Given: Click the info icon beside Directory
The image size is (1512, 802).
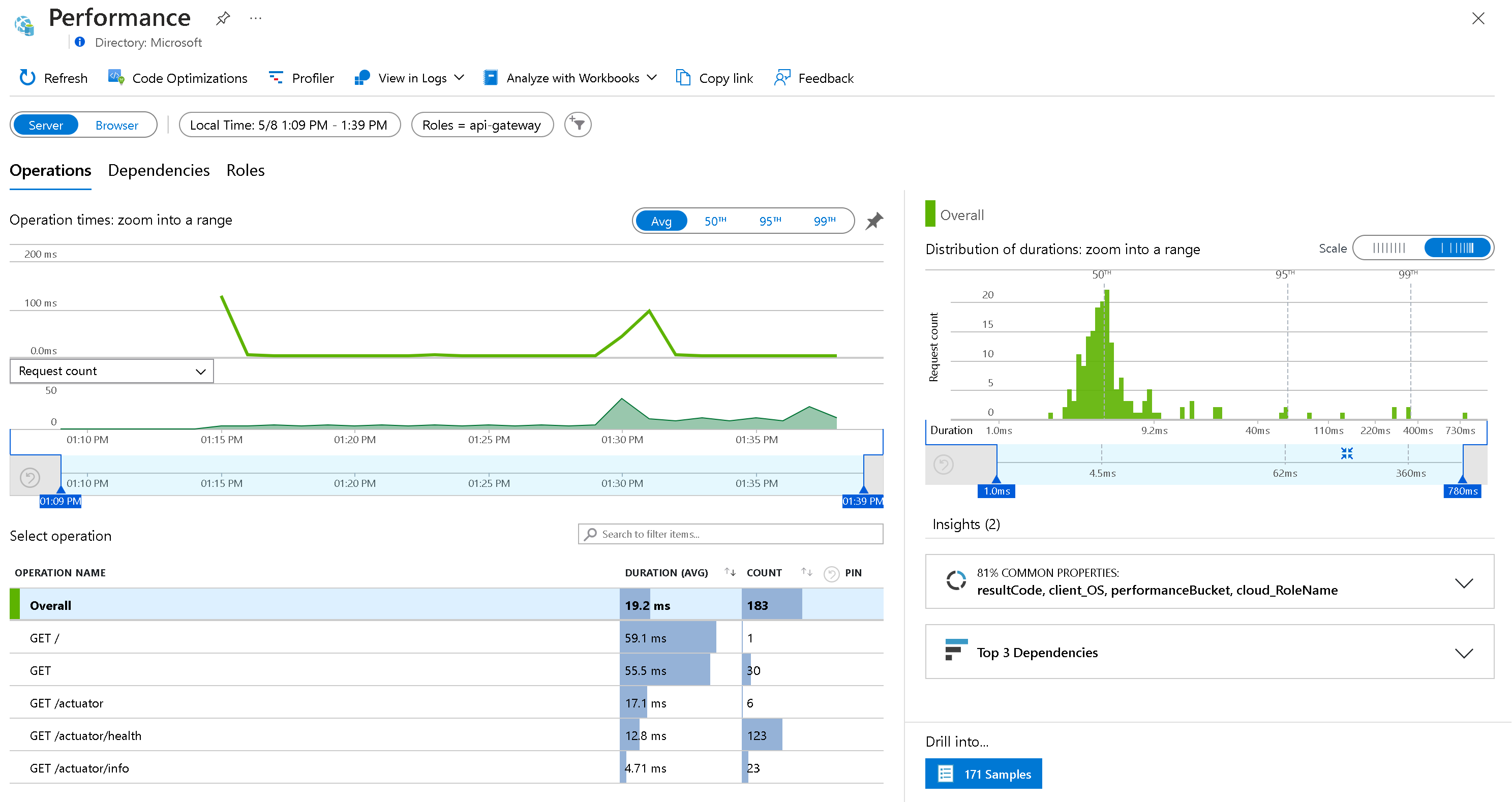Looking at the screenshot, I should tap(80, 42).
